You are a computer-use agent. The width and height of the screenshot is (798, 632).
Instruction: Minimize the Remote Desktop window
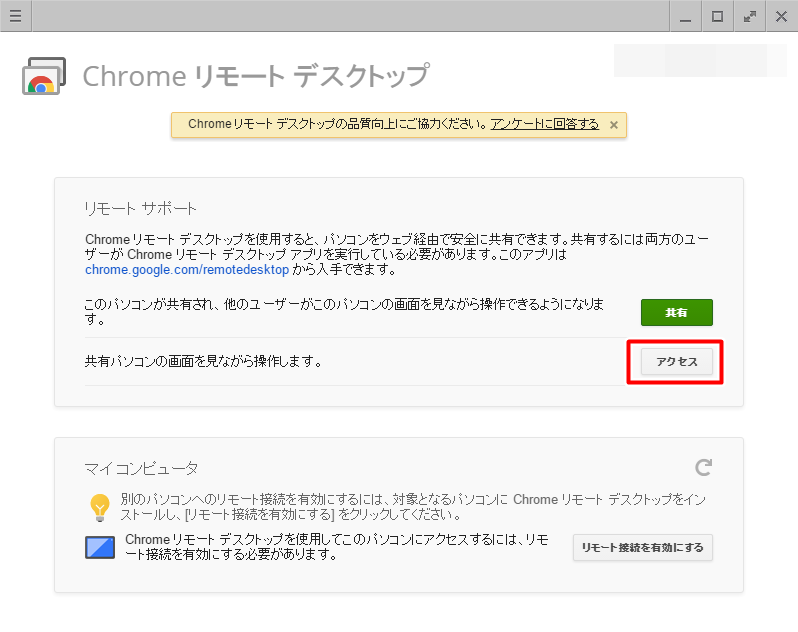tap(686, 16)
